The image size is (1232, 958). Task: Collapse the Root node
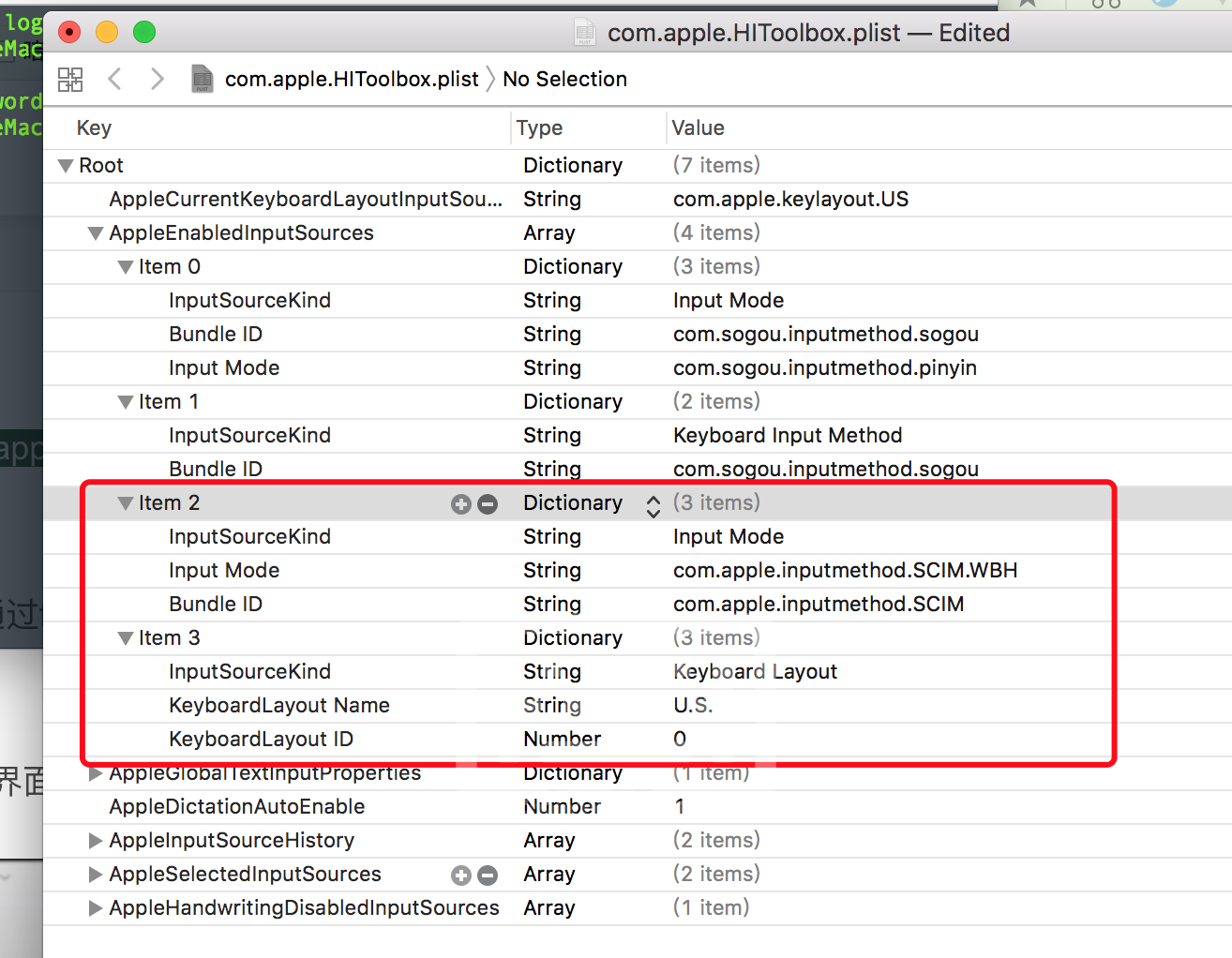66,166
